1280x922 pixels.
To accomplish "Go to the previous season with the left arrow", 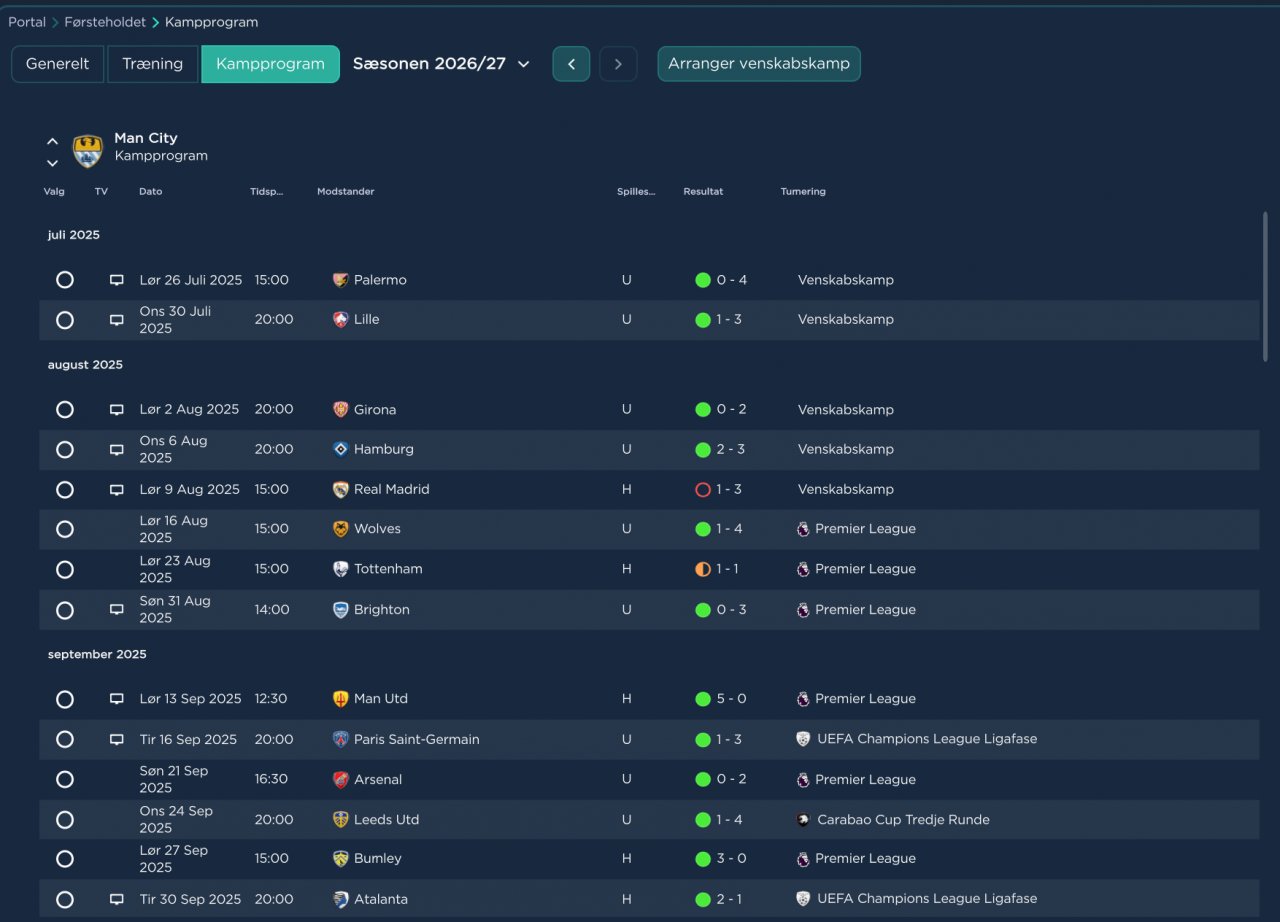I will click(571, 64).
